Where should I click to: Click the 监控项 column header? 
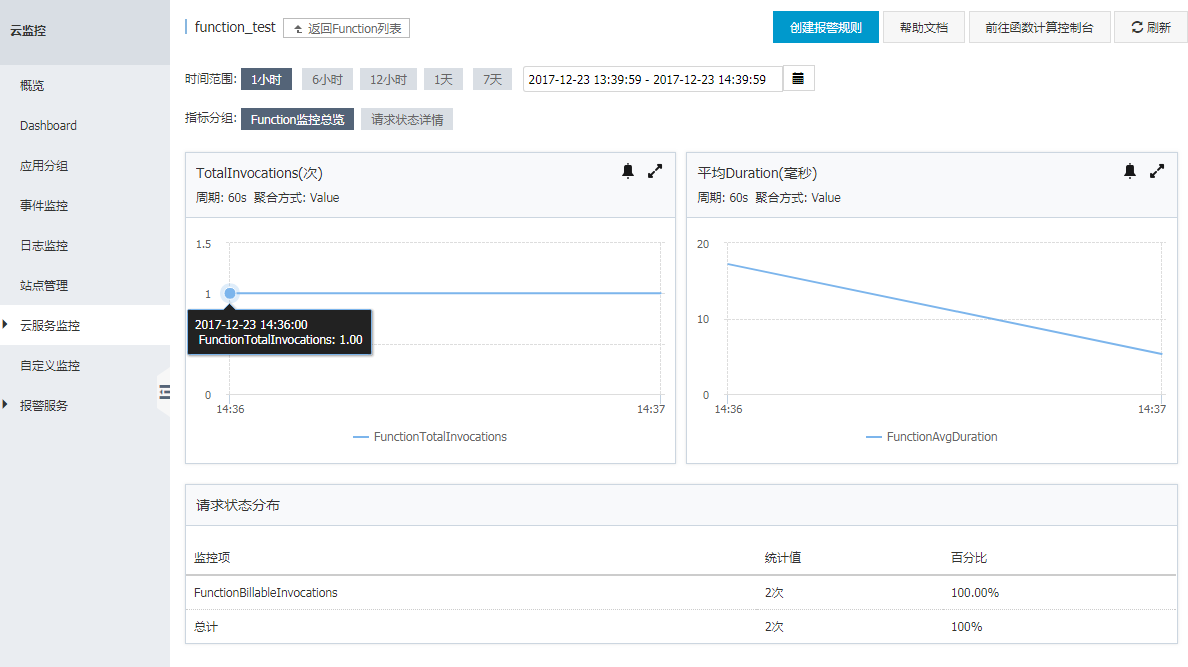(x=212, y=558)
